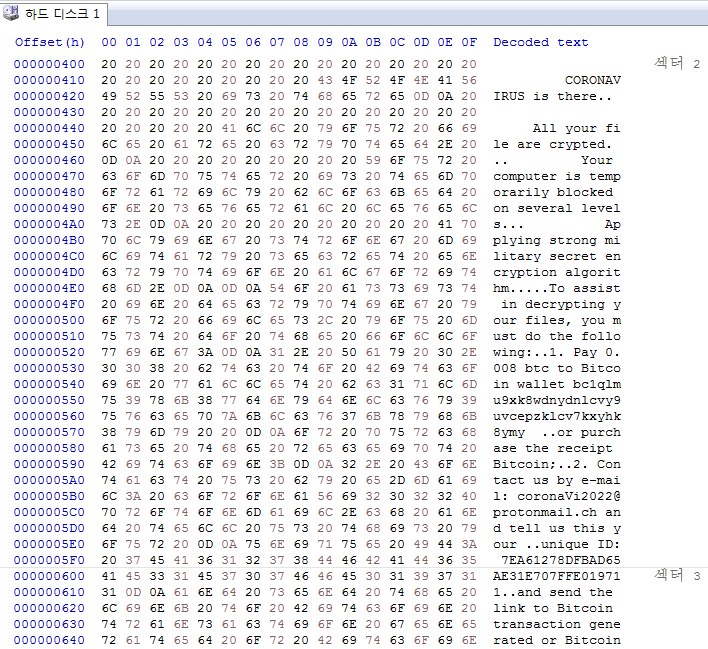Click decoded text 'u9xk8wdnydnlcvy9'

(557, 401)
